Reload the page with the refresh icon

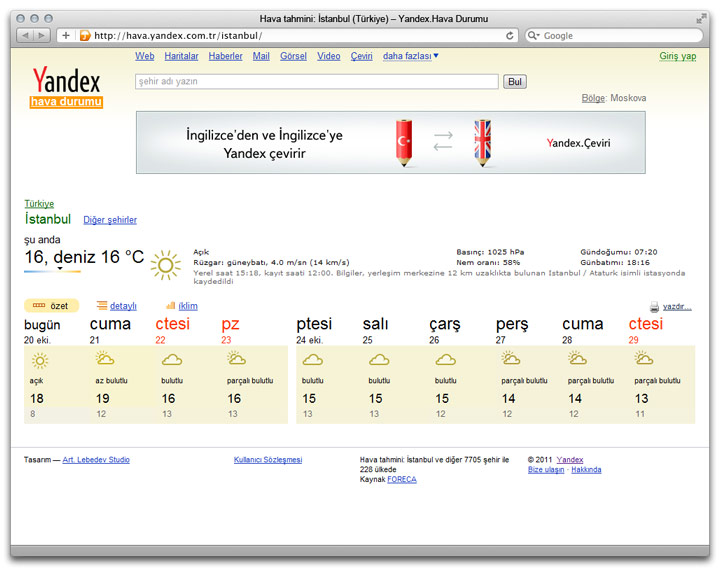click(510, 35)
